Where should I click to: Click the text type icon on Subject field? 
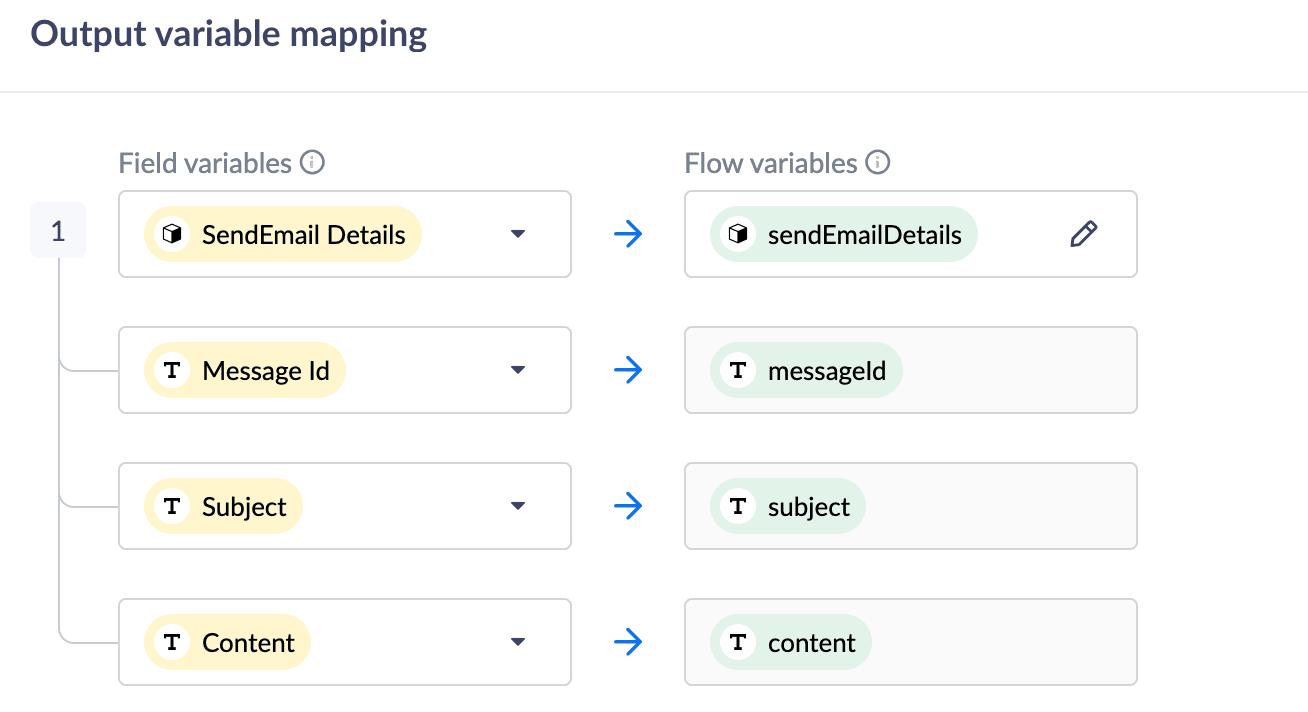172,506
